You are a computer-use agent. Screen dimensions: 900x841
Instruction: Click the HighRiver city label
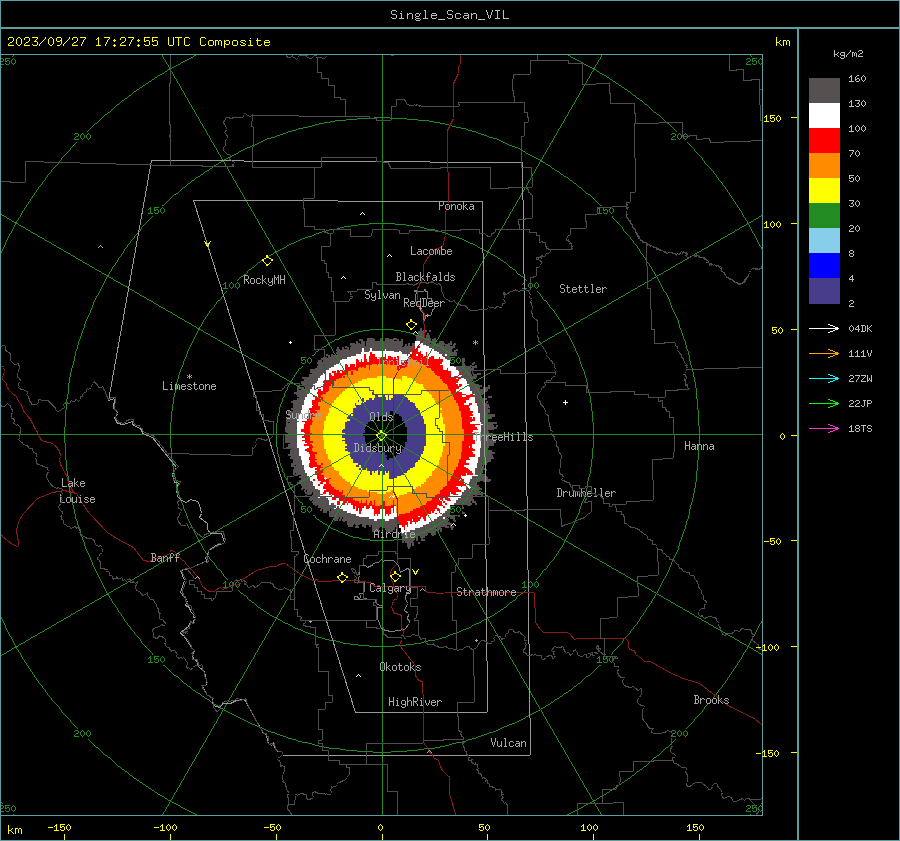click(x=415, y=702)
